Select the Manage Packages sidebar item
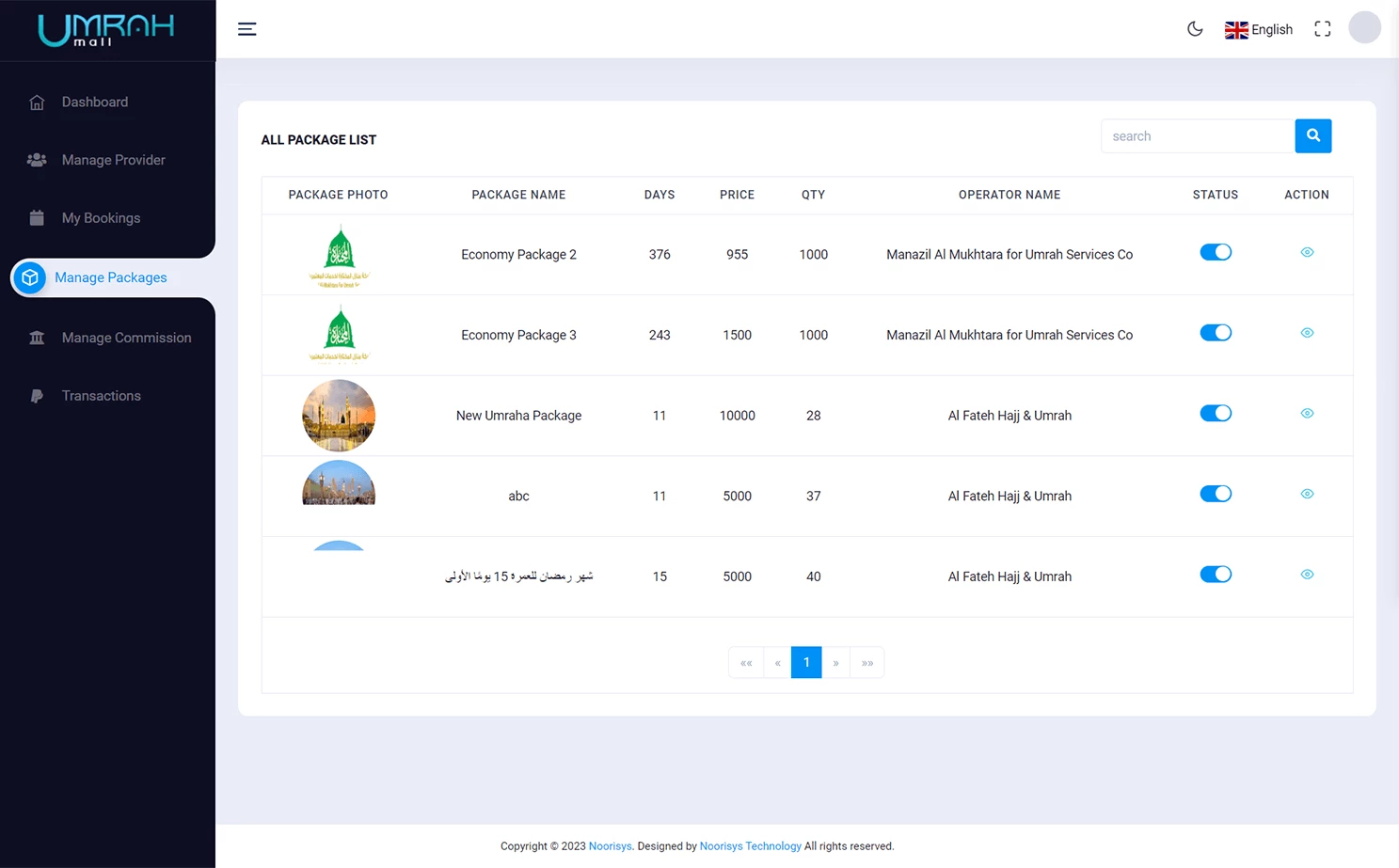Viewport: 1399px width, 868px height. [110, 277]
